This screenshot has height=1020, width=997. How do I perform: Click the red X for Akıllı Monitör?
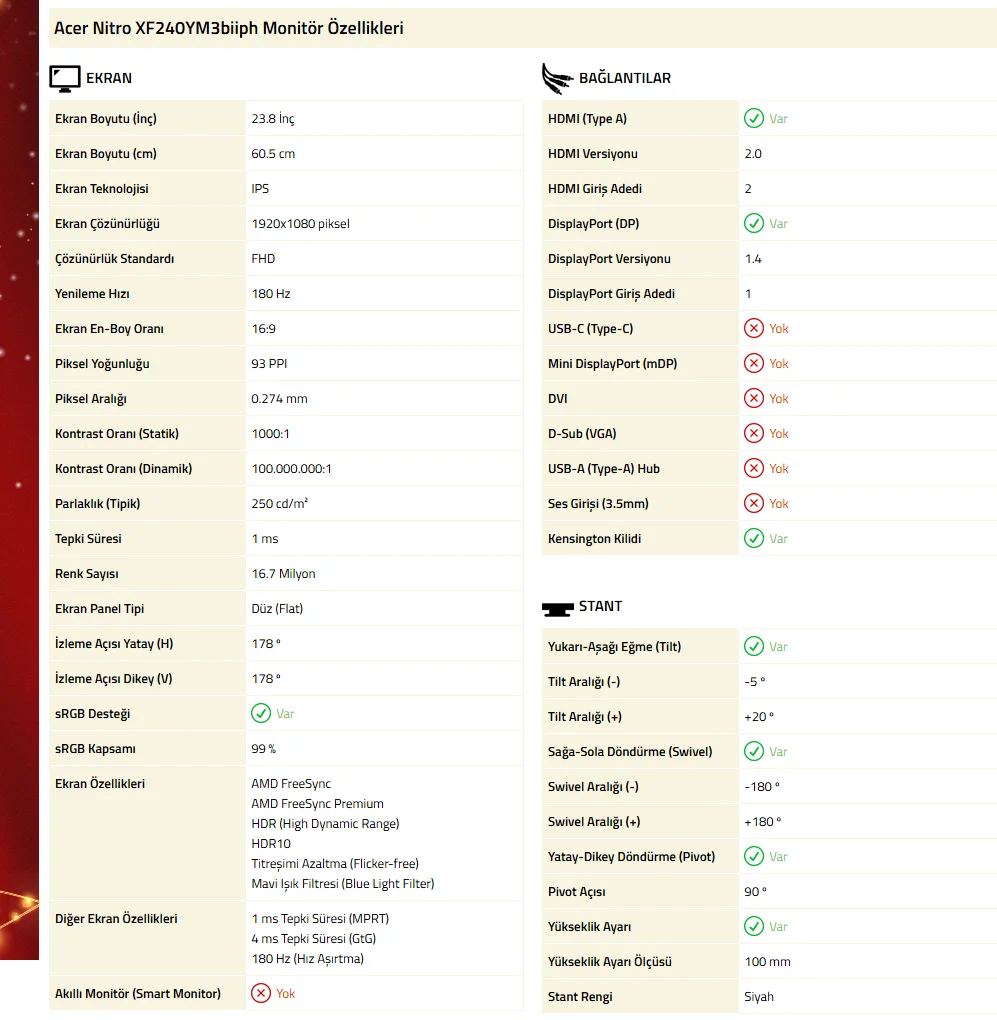[x=261, y=994]
